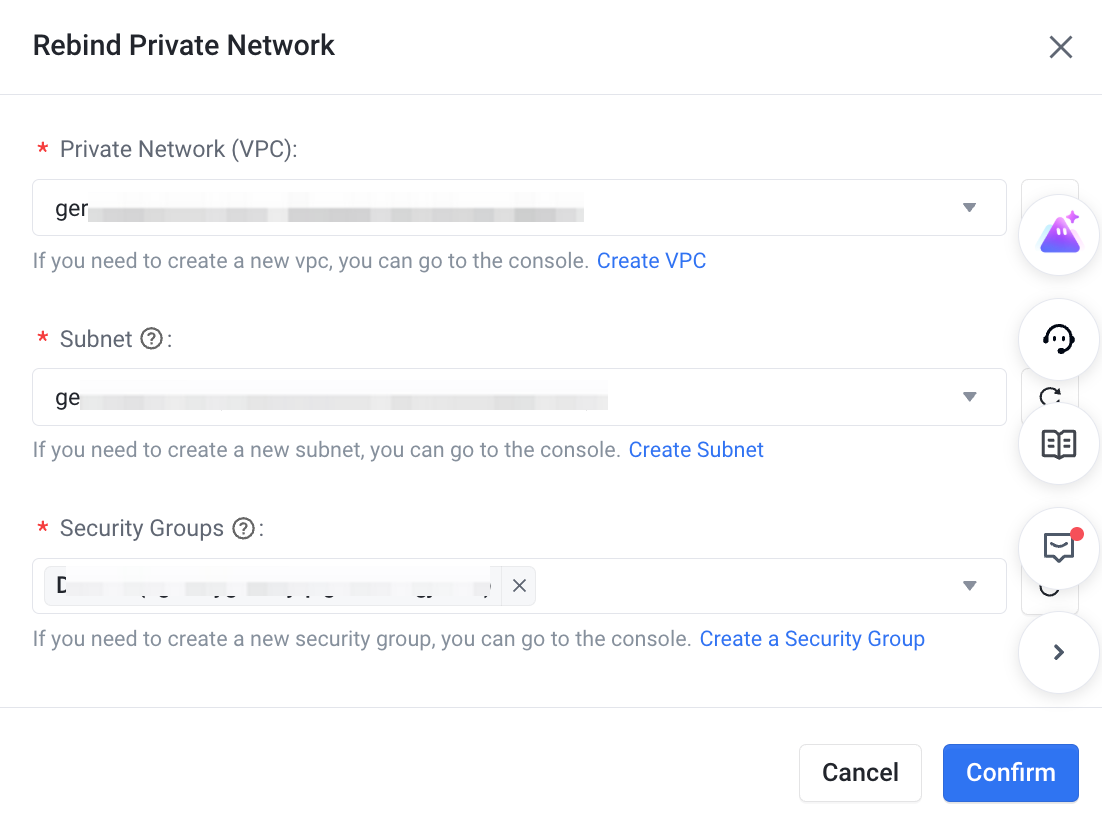Image resolution: width=1102 pixels, height=814 pixels.
Task: Close the Rebind Private Network dialog
Action: [1061, 47]
